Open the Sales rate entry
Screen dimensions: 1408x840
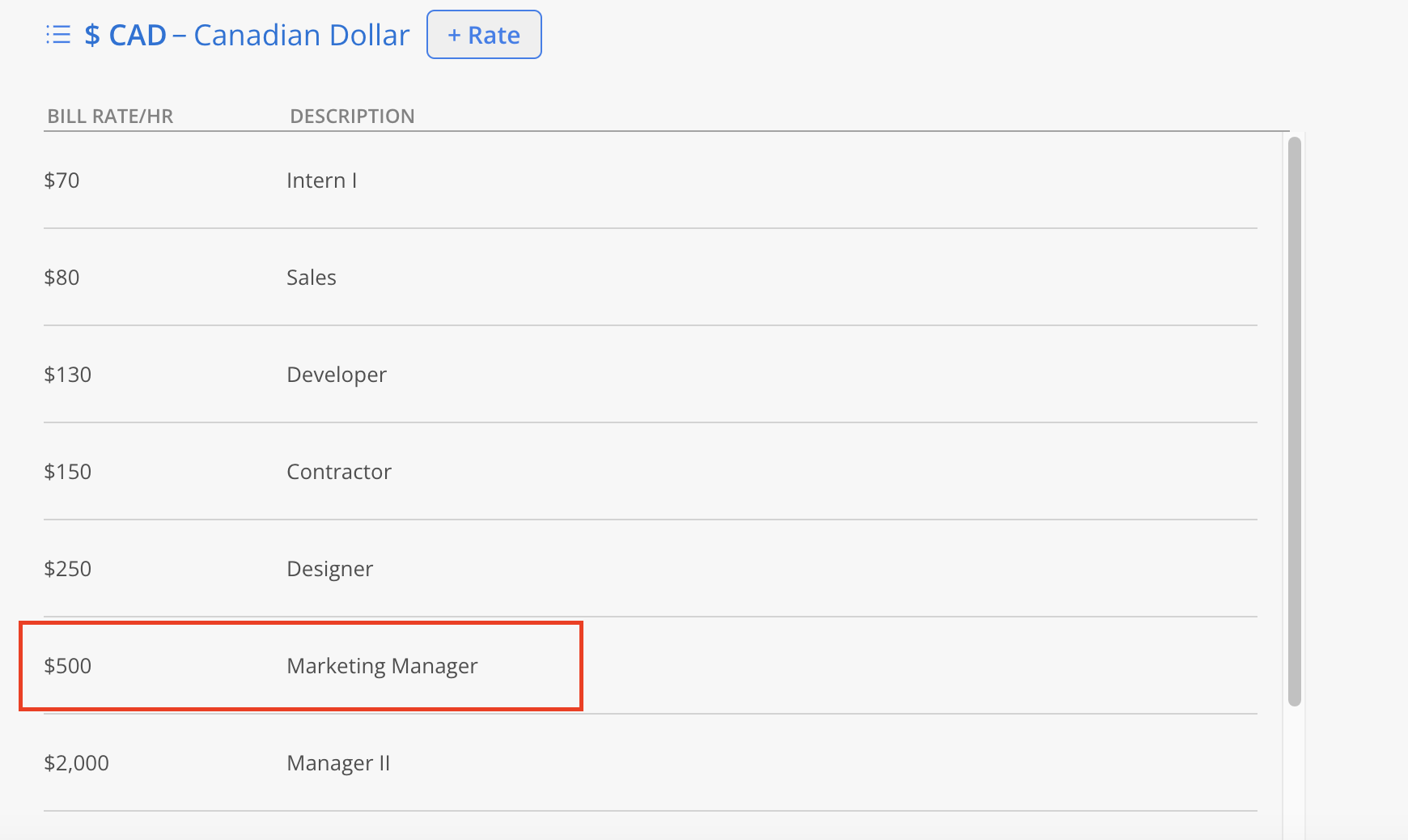(x=312, y=278)
